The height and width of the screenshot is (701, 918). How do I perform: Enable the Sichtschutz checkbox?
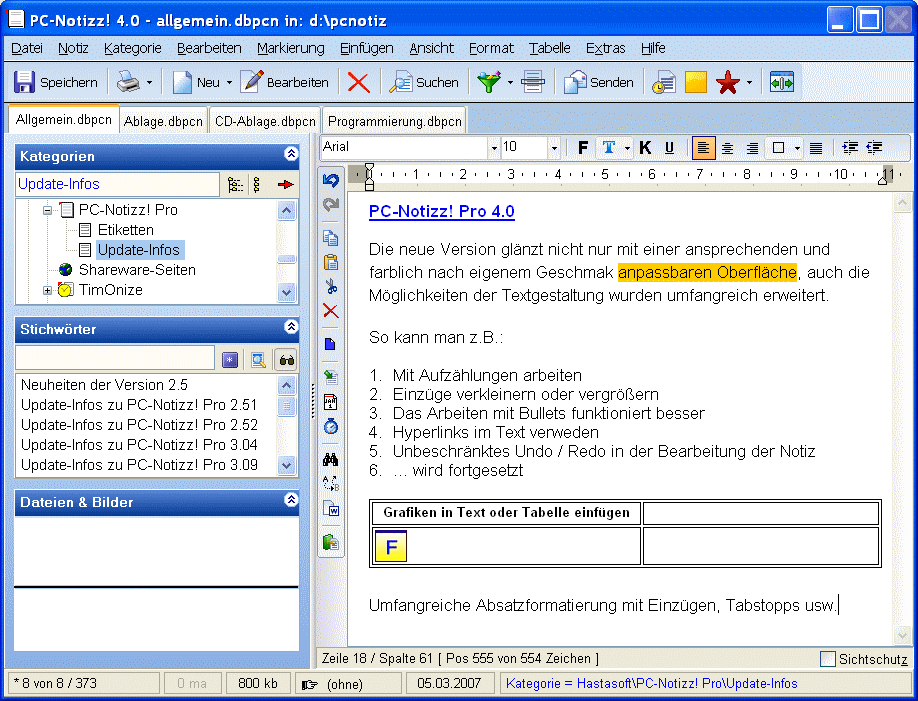(x=827, y=659)
